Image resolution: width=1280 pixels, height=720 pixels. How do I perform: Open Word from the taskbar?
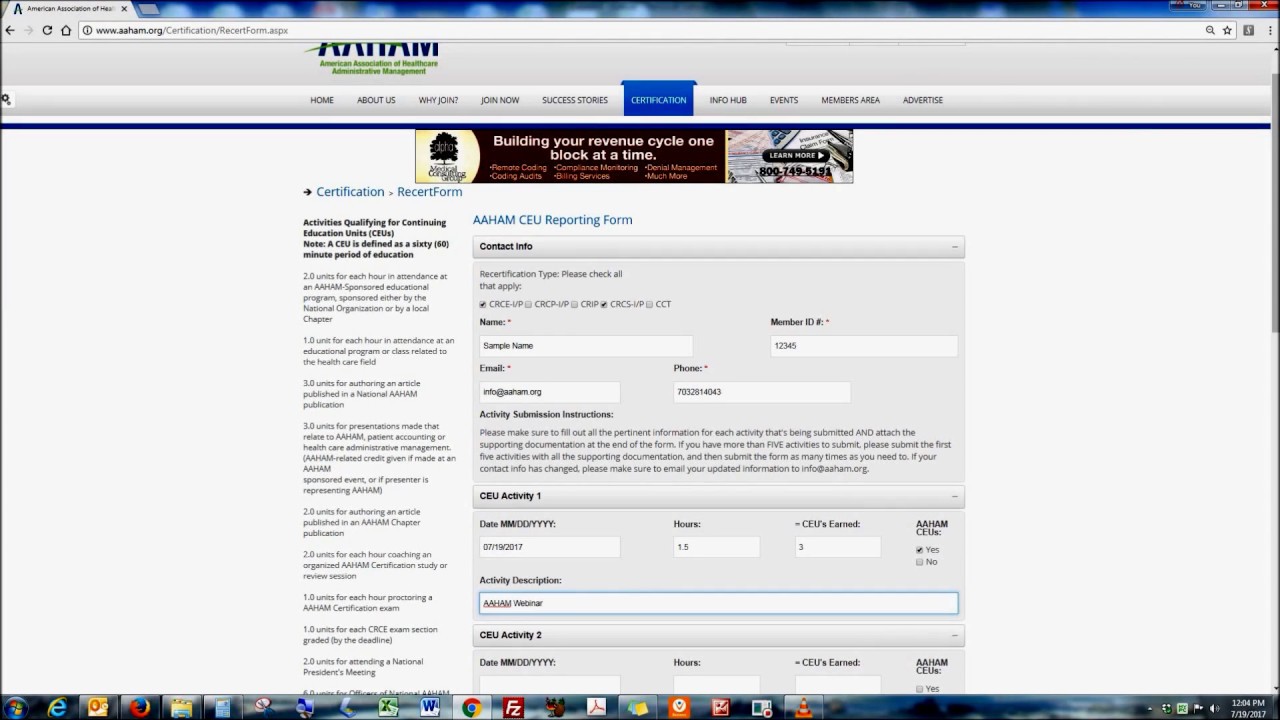[x=430, y=708]
